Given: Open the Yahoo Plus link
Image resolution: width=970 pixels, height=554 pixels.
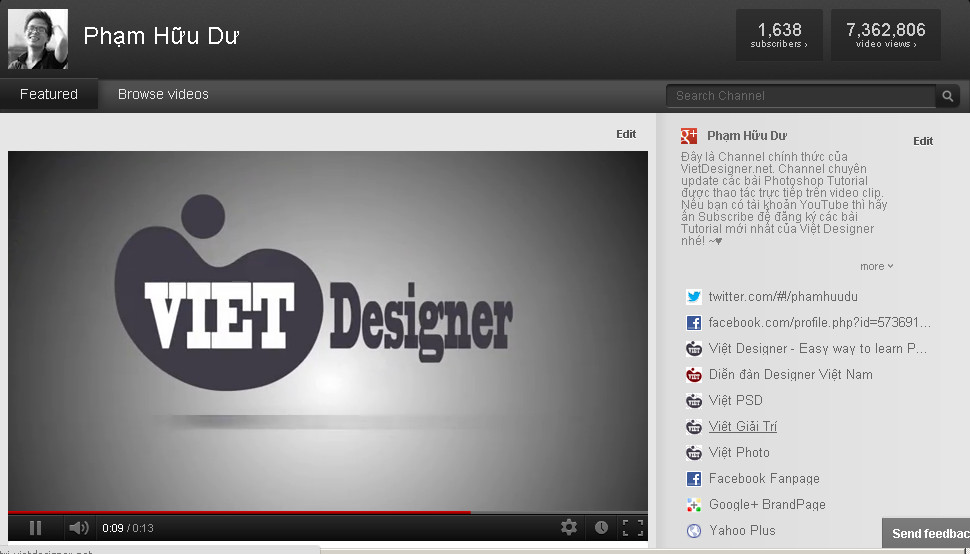Looking at the screenshot, I should pos(742,531).
